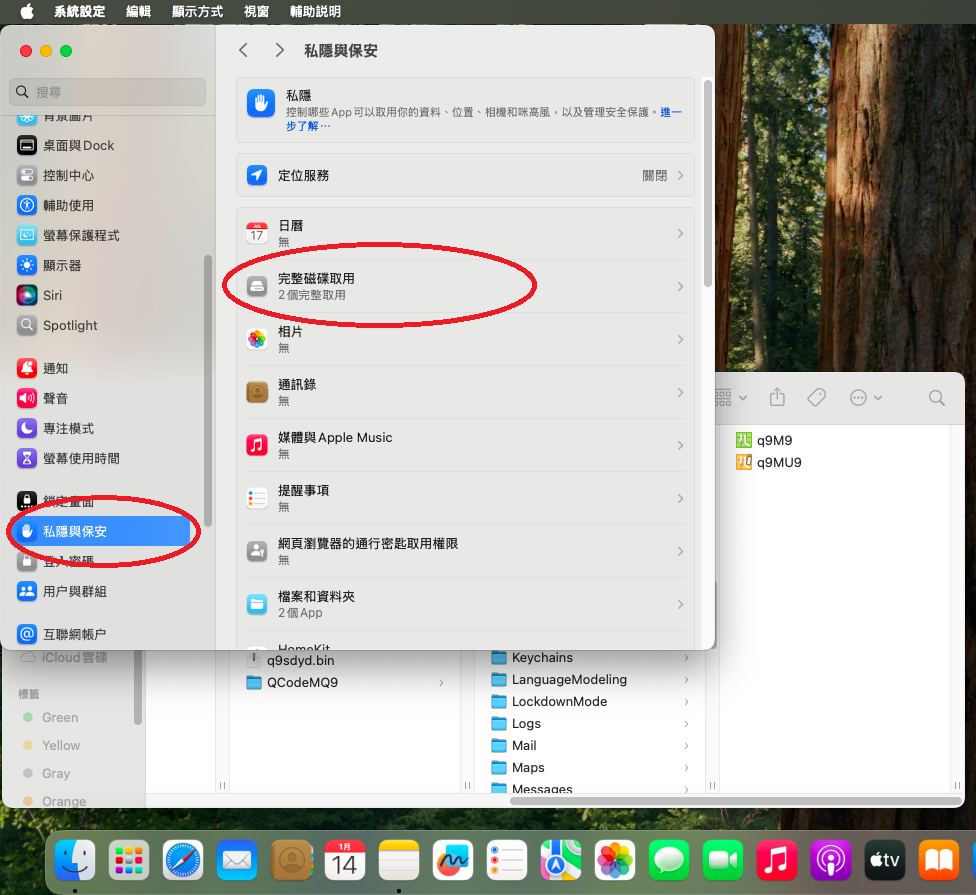Open the 通訊錄 privacy row
The image size is (976, 895).
465,392
